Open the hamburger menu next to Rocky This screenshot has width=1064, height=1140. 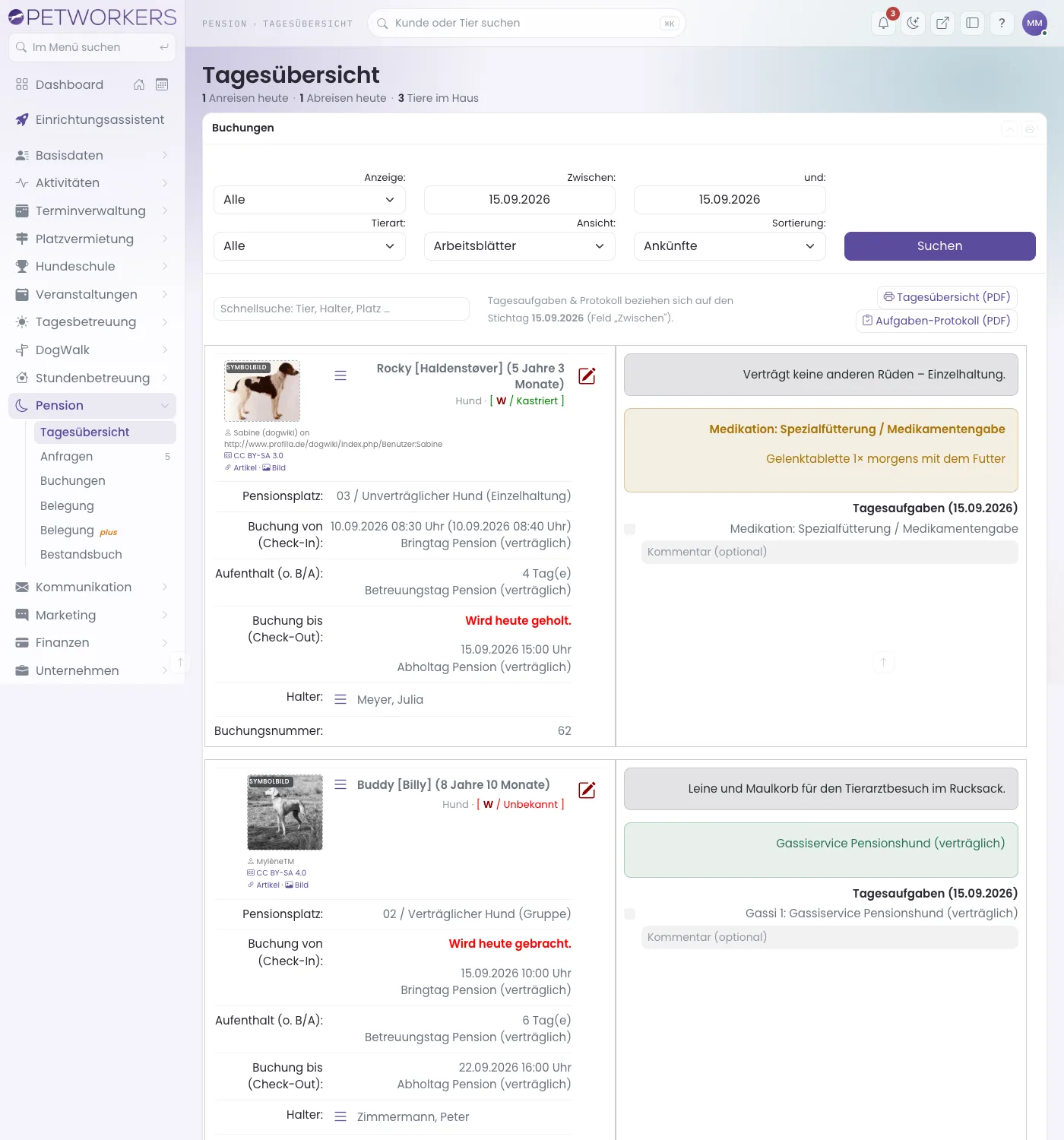340,375
